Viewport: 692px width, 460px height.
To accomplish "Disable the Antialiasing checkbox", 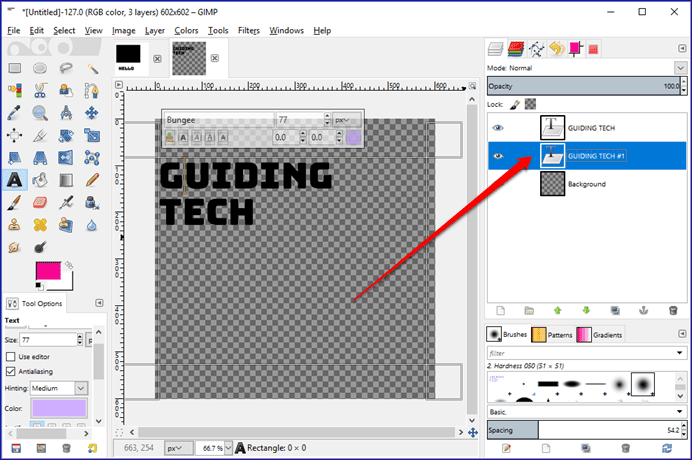I will (11, 372).
